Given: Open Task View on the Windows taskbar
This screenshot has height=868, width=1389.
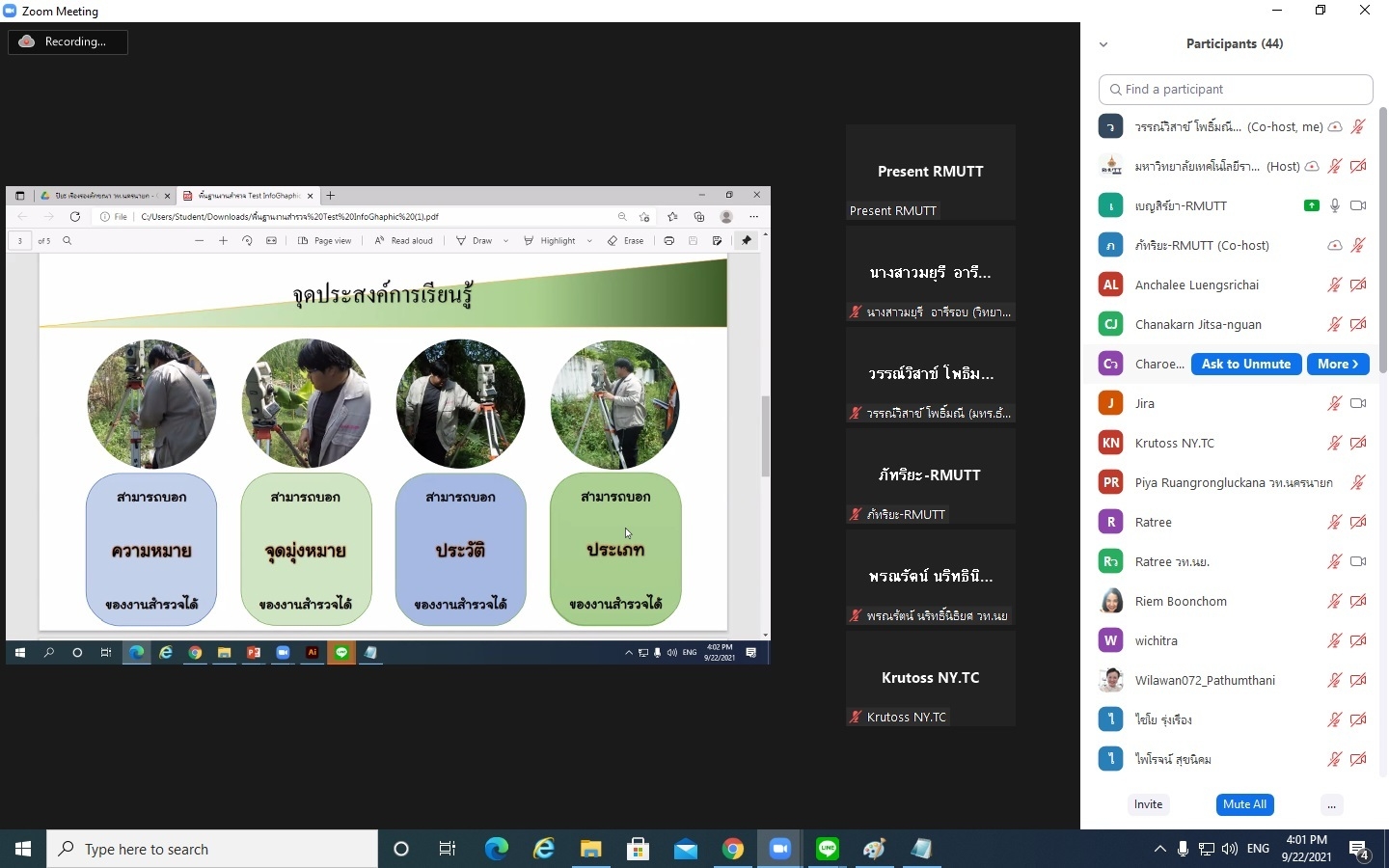Looking at the screenshot, I should click(448, 849).
